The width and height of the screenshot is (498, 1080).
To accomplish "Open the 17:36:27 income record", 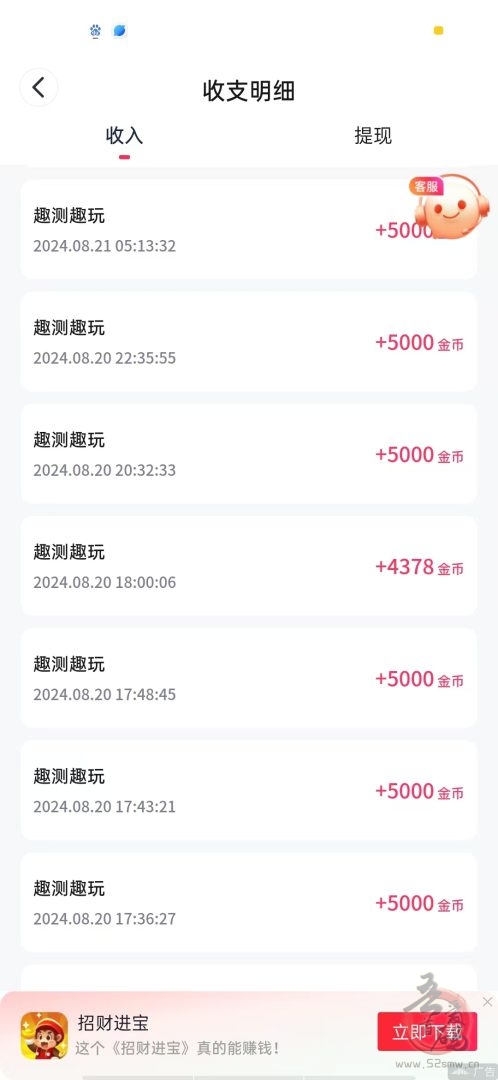I will [x=249, y=903].
